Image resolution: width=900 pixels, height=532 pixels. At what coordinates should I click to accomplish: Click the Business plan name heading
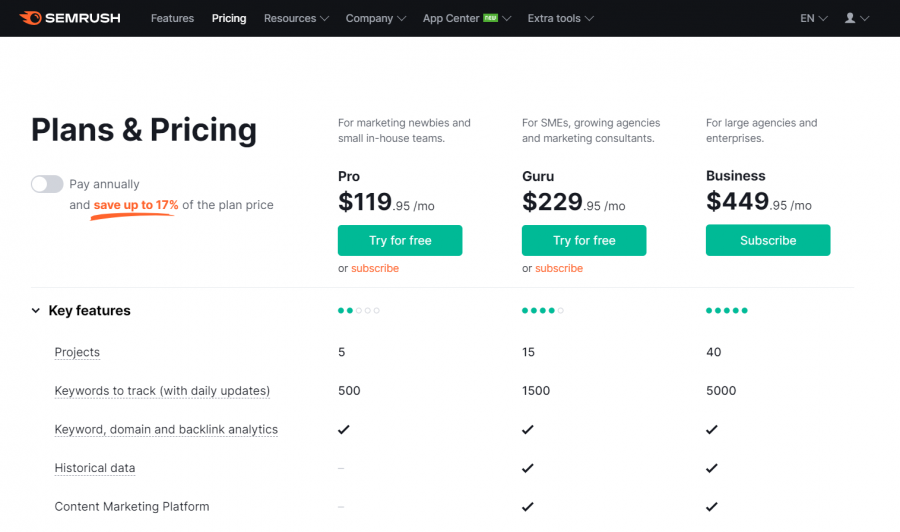[x=736, y=176]
